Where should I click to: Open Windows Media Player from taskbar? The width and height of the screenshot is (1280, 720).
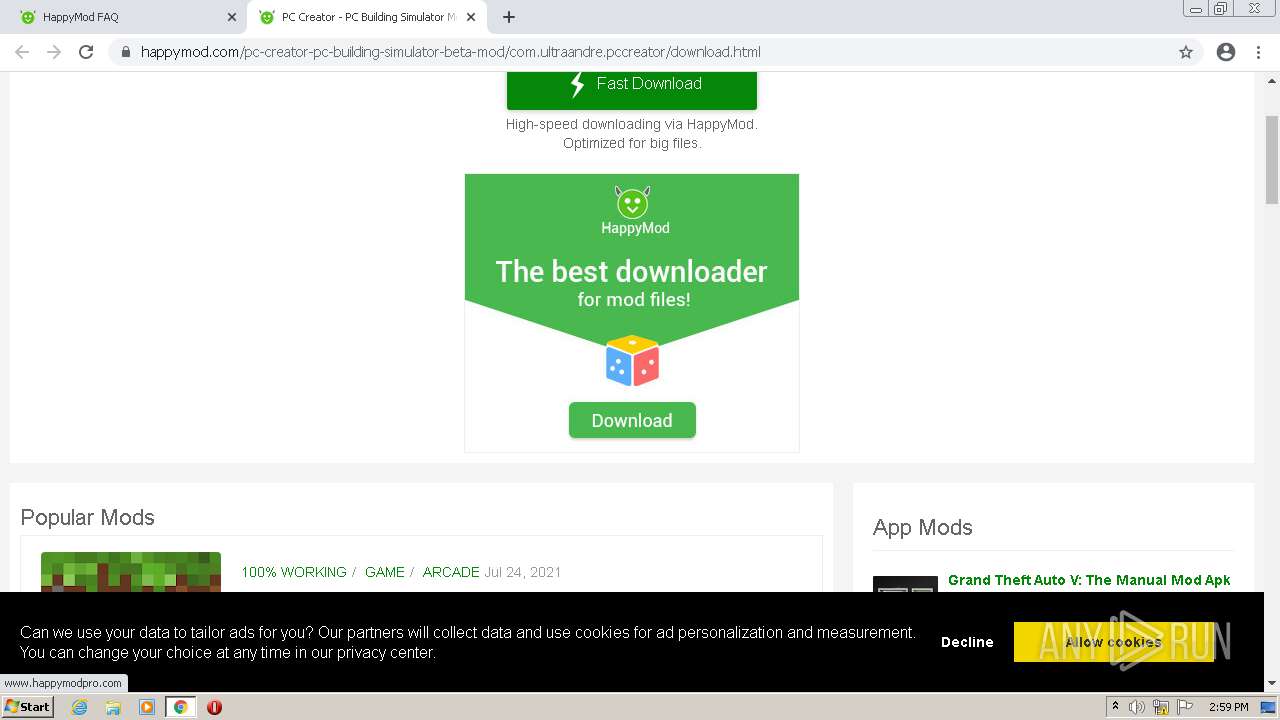click(x=147, y=707)
